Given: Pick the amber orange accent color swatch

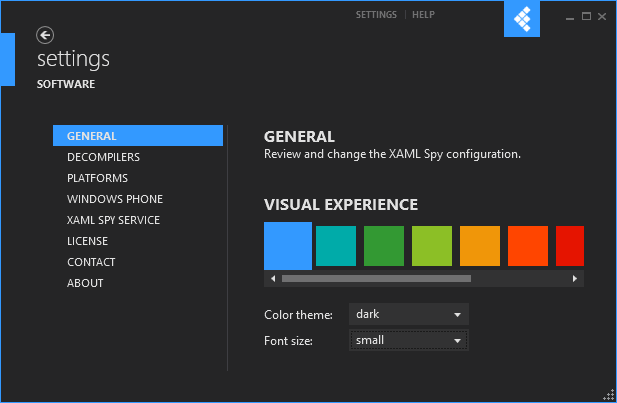Looking at the screenshot, I should [480, 246].
